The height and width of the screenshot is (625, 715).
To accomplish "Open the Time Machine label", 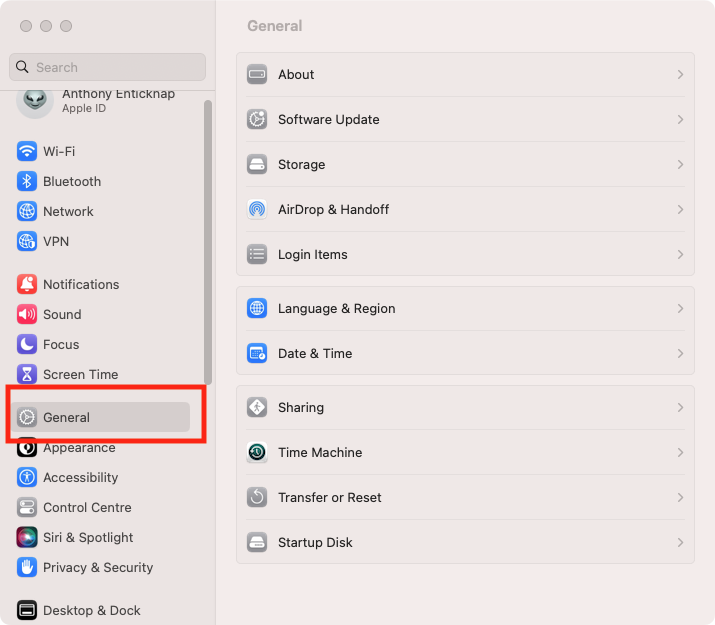I will pos(320,453).
